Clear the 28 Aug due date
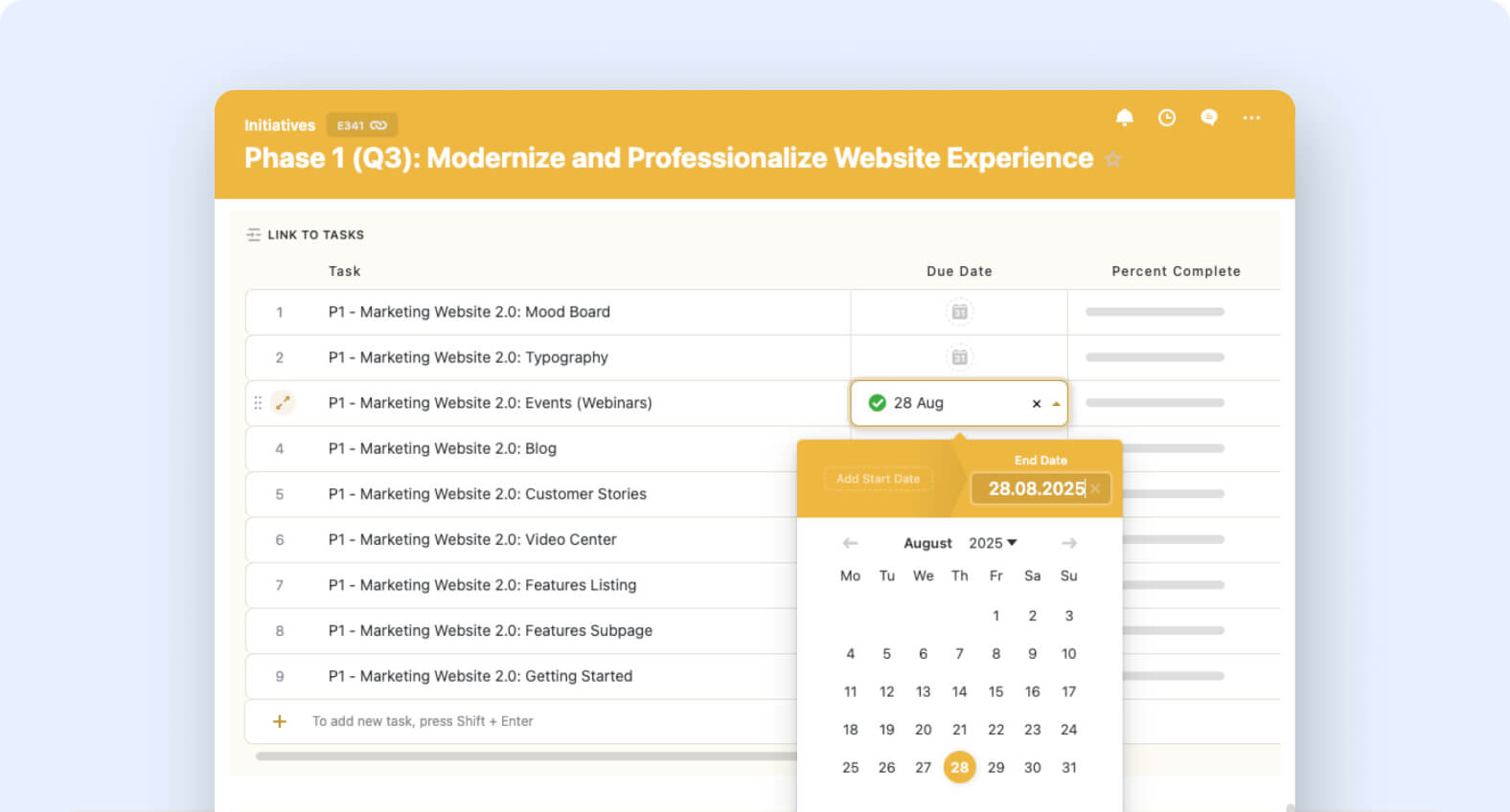 pos(1037,404)
